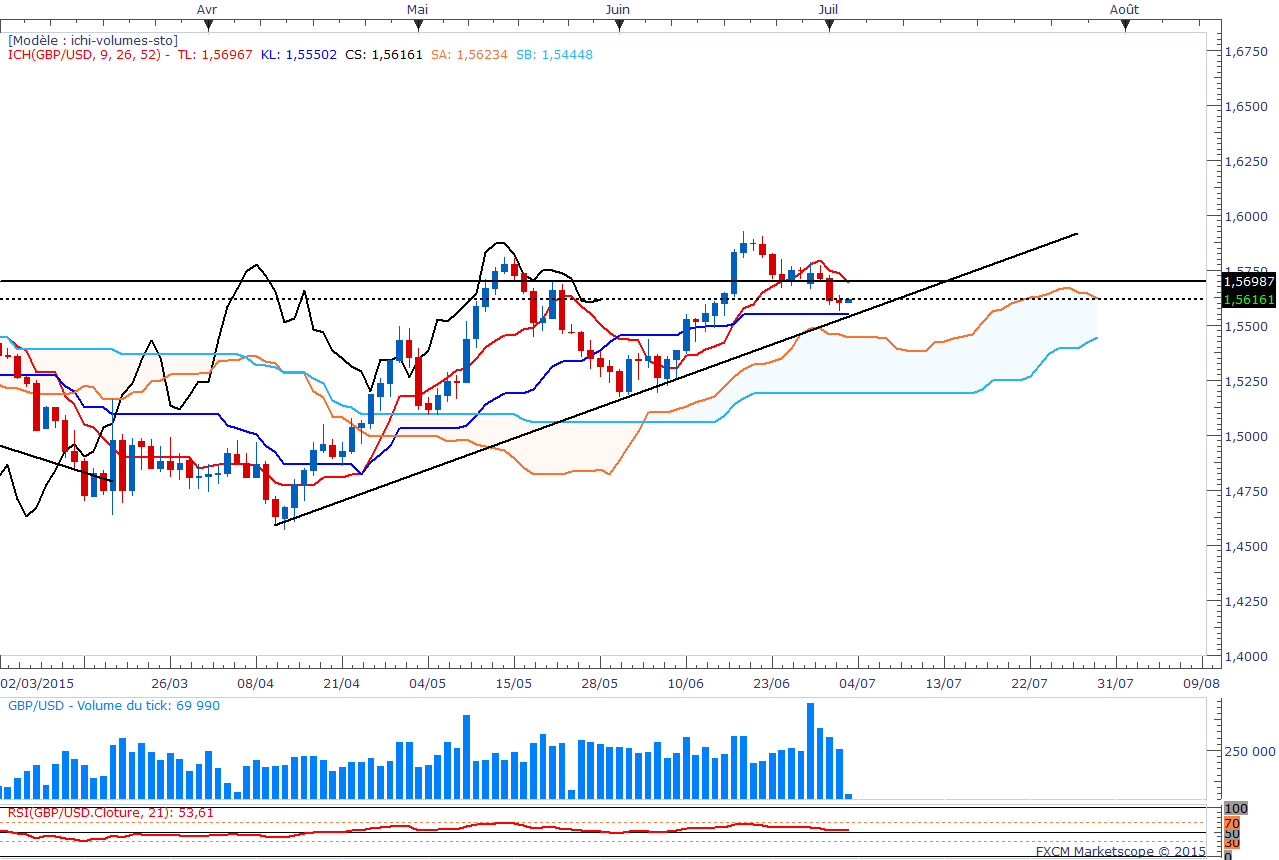
Task: Click the 1,6250 price axis label
Action: coord(1248,161)
